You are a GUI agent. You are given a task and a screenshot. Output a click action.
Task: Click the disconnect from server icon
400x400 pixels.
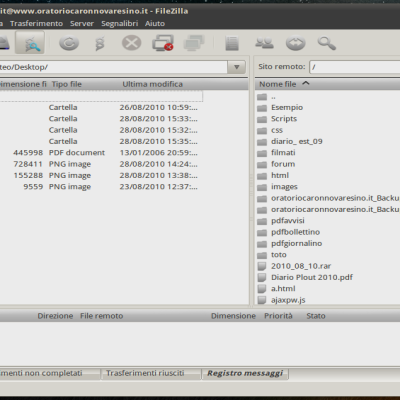163,43
